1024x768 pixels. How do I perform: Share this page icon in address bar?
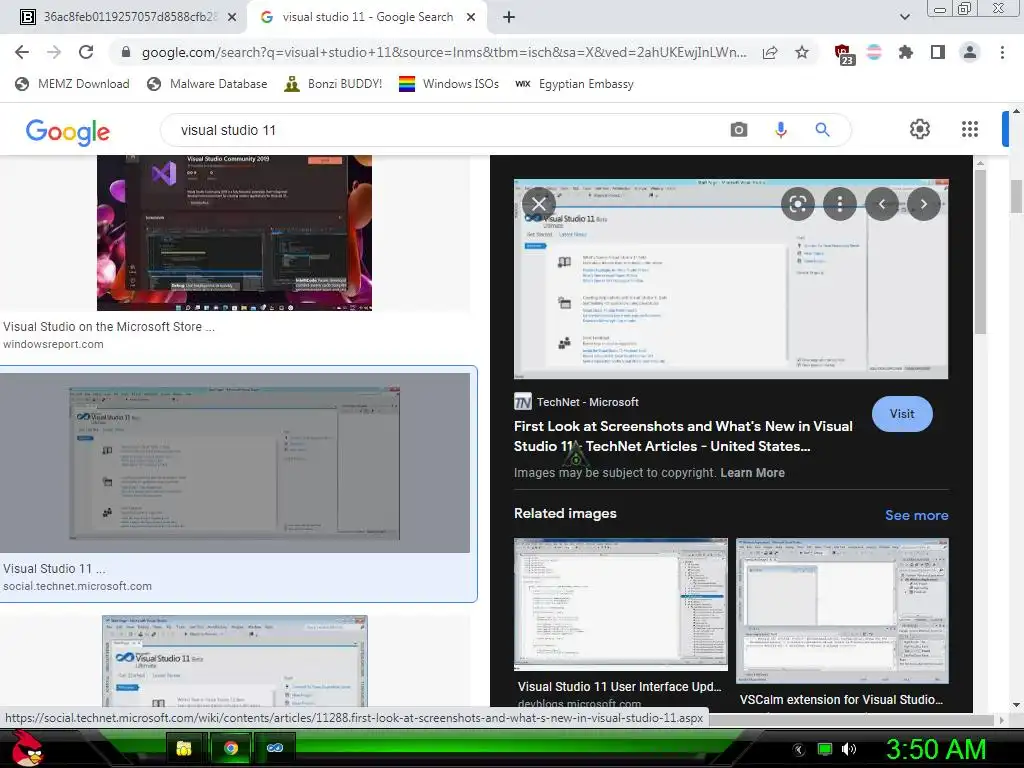click(770, 53)
